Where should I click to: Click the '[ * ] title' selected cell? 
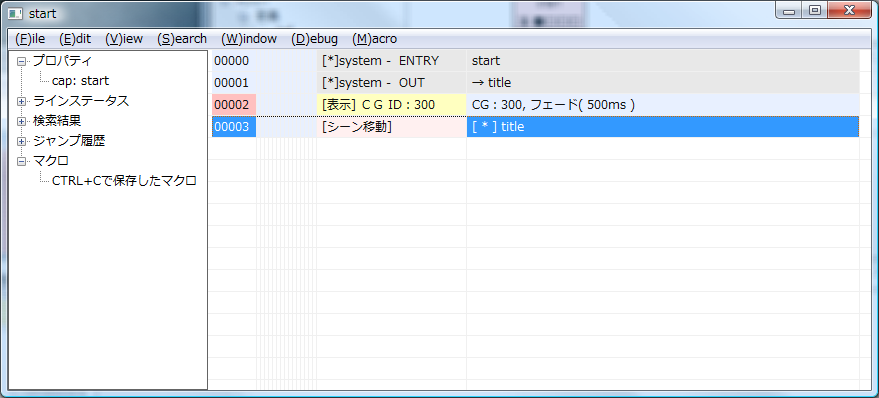663,126
